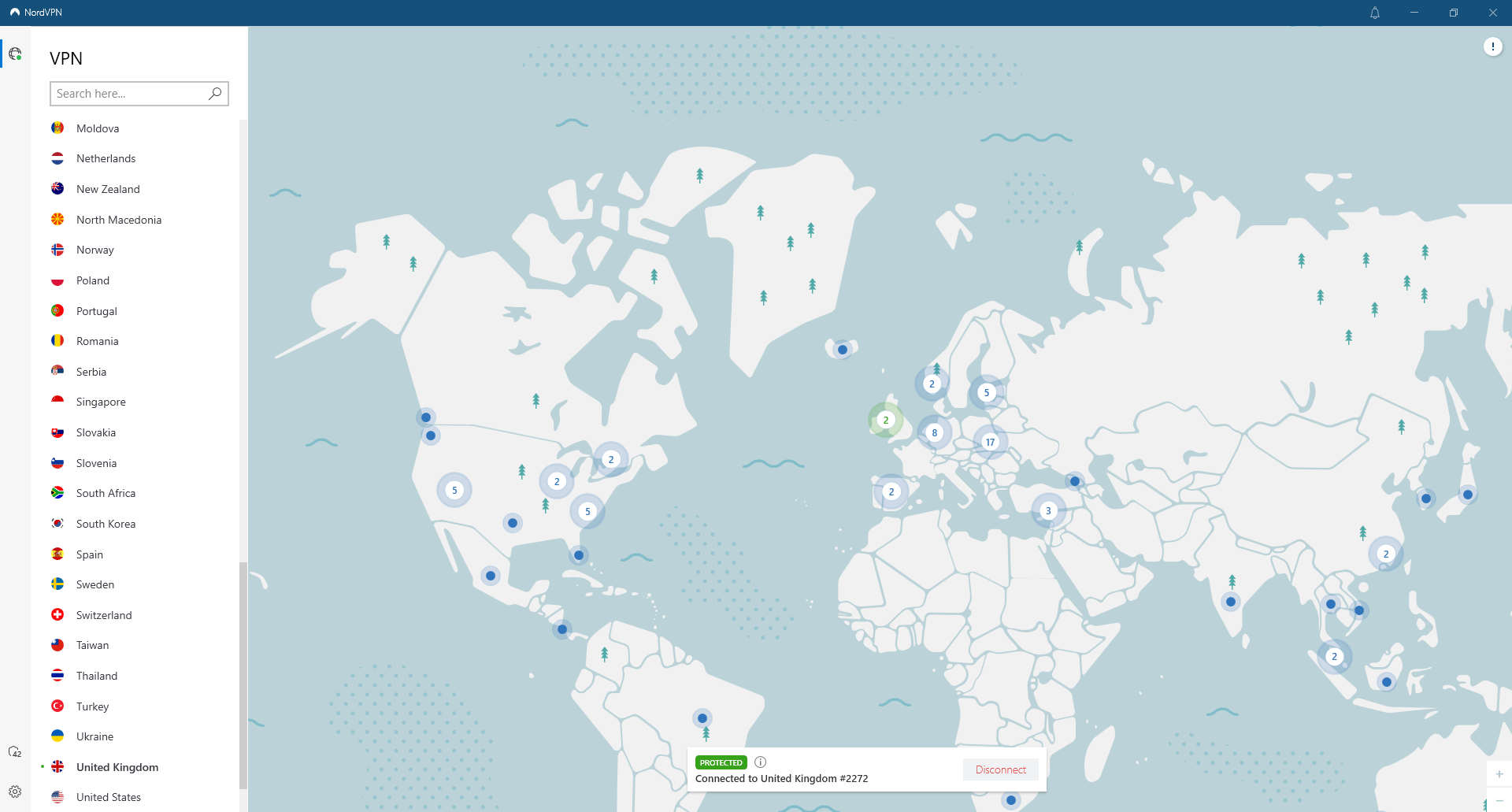Click the green United Kingdom map cluster
The image size is (1512, 812).
coord(886,420)
